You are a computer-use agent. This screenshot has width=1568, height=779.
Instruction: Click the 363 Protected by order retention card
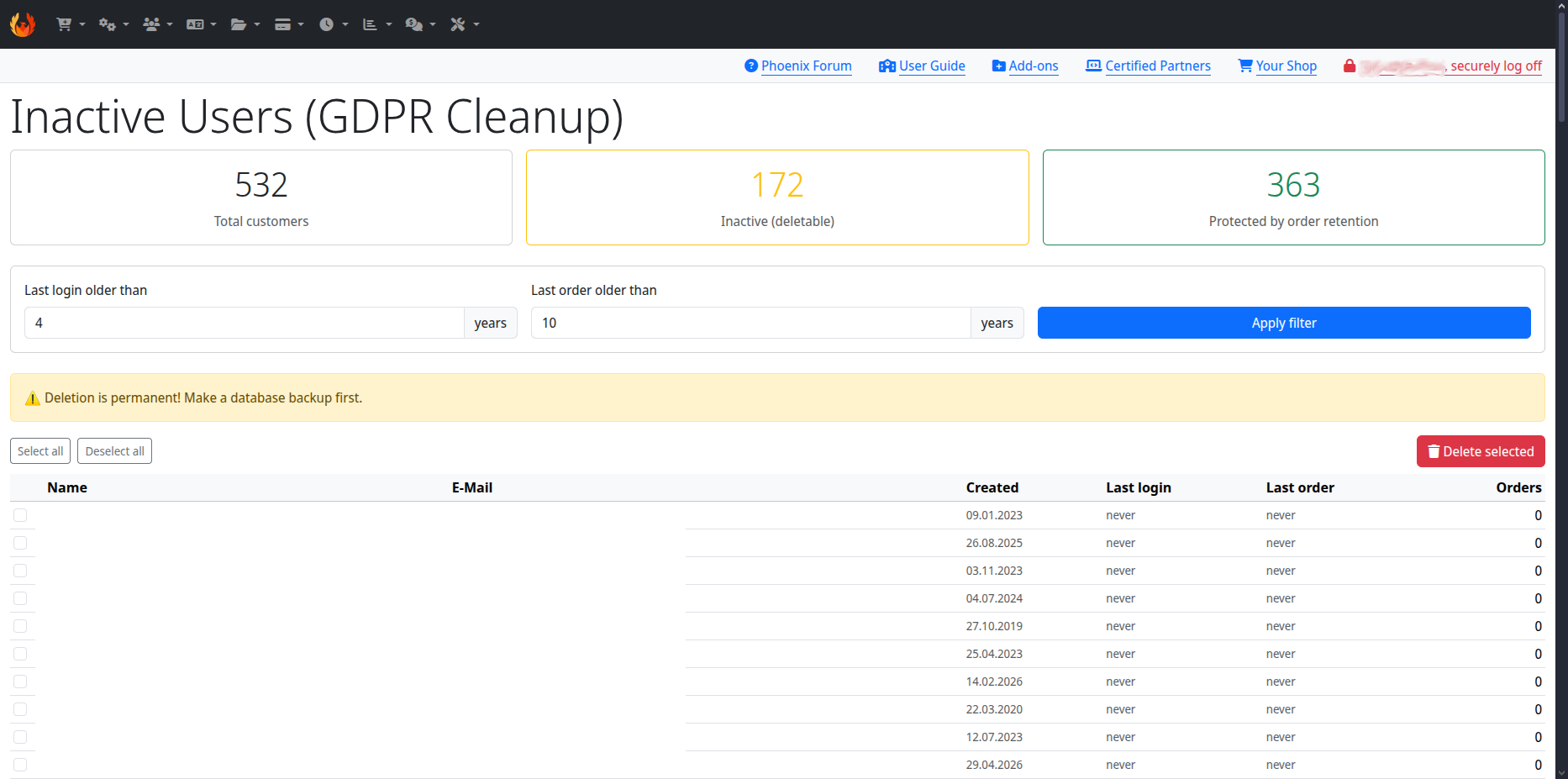(x=1294, y=197)
